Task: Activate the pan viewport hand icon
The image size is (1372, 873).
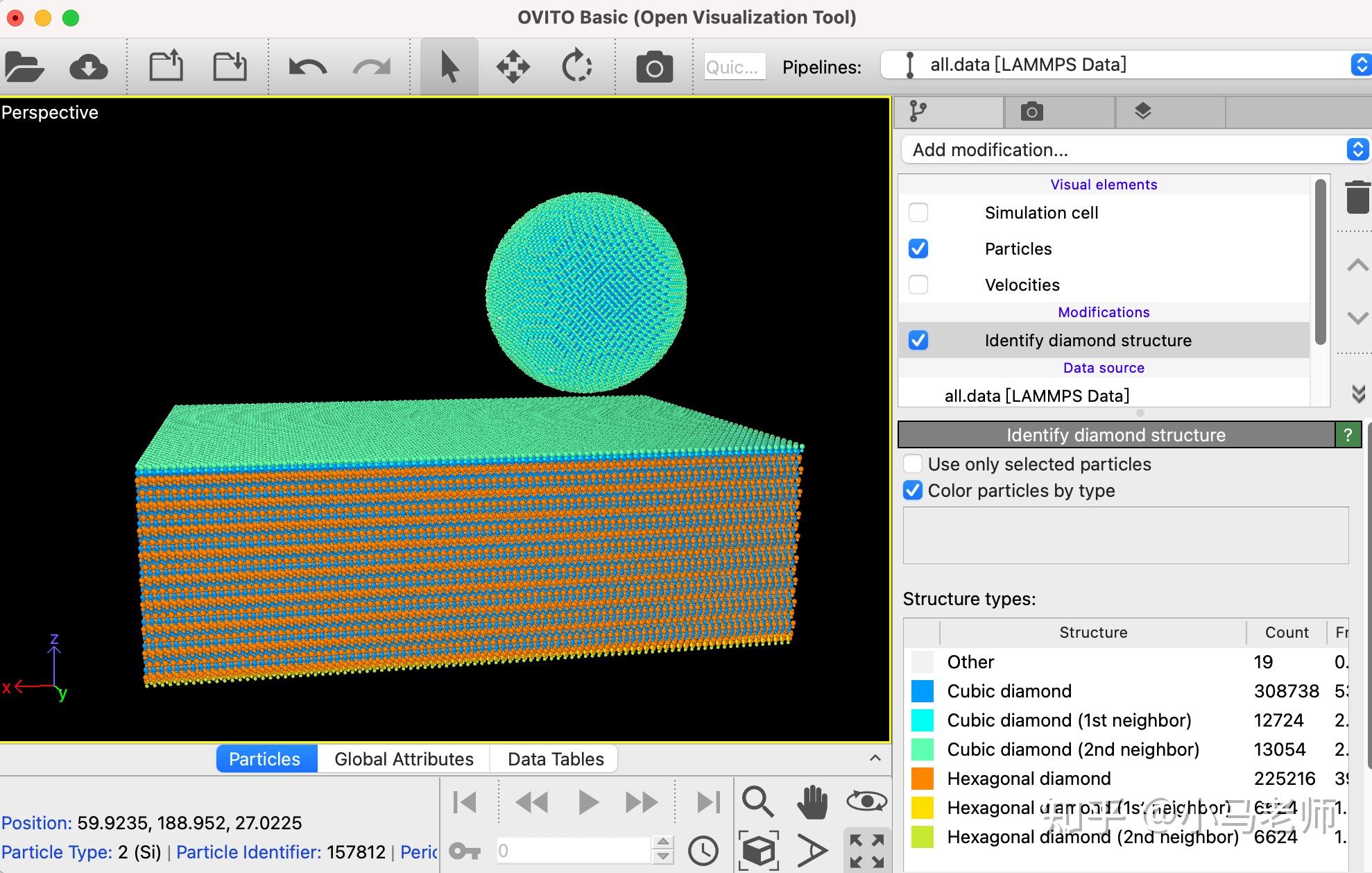Action: pos(812,802)
